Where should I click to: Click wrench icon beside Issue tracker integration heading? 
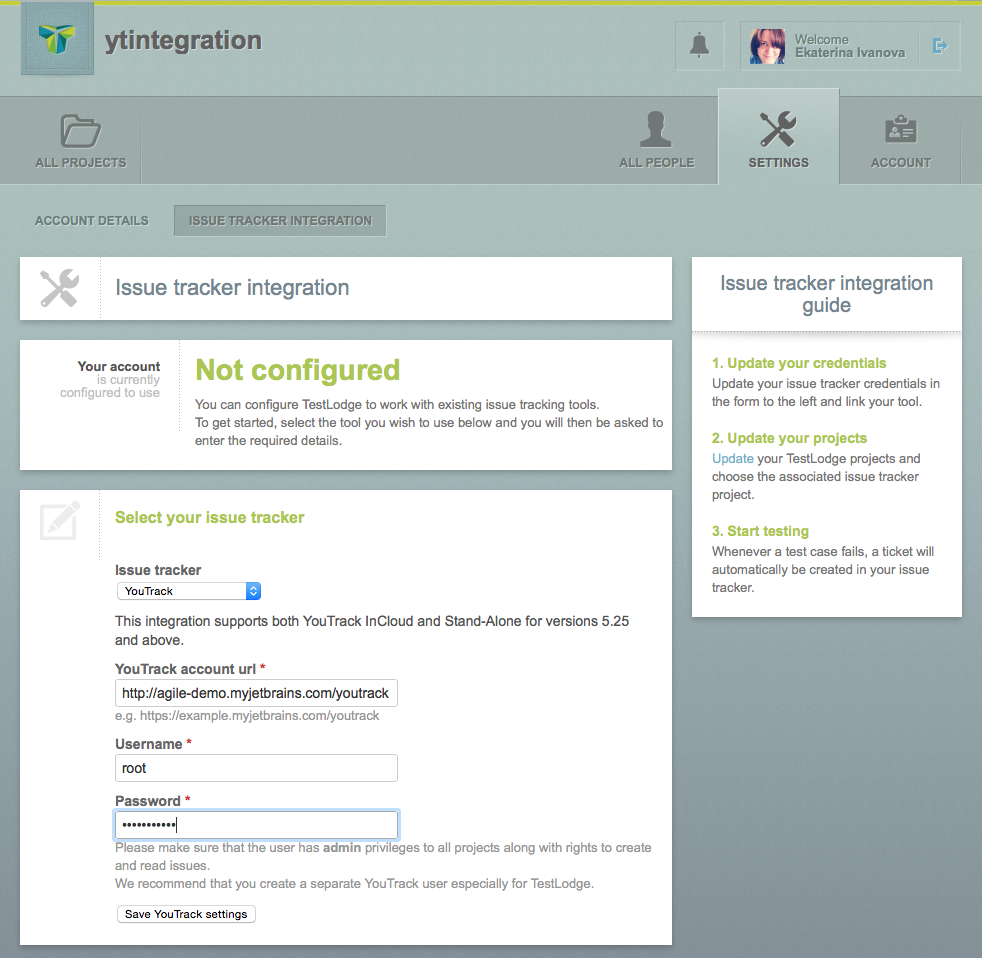click(x=59, y=288)
